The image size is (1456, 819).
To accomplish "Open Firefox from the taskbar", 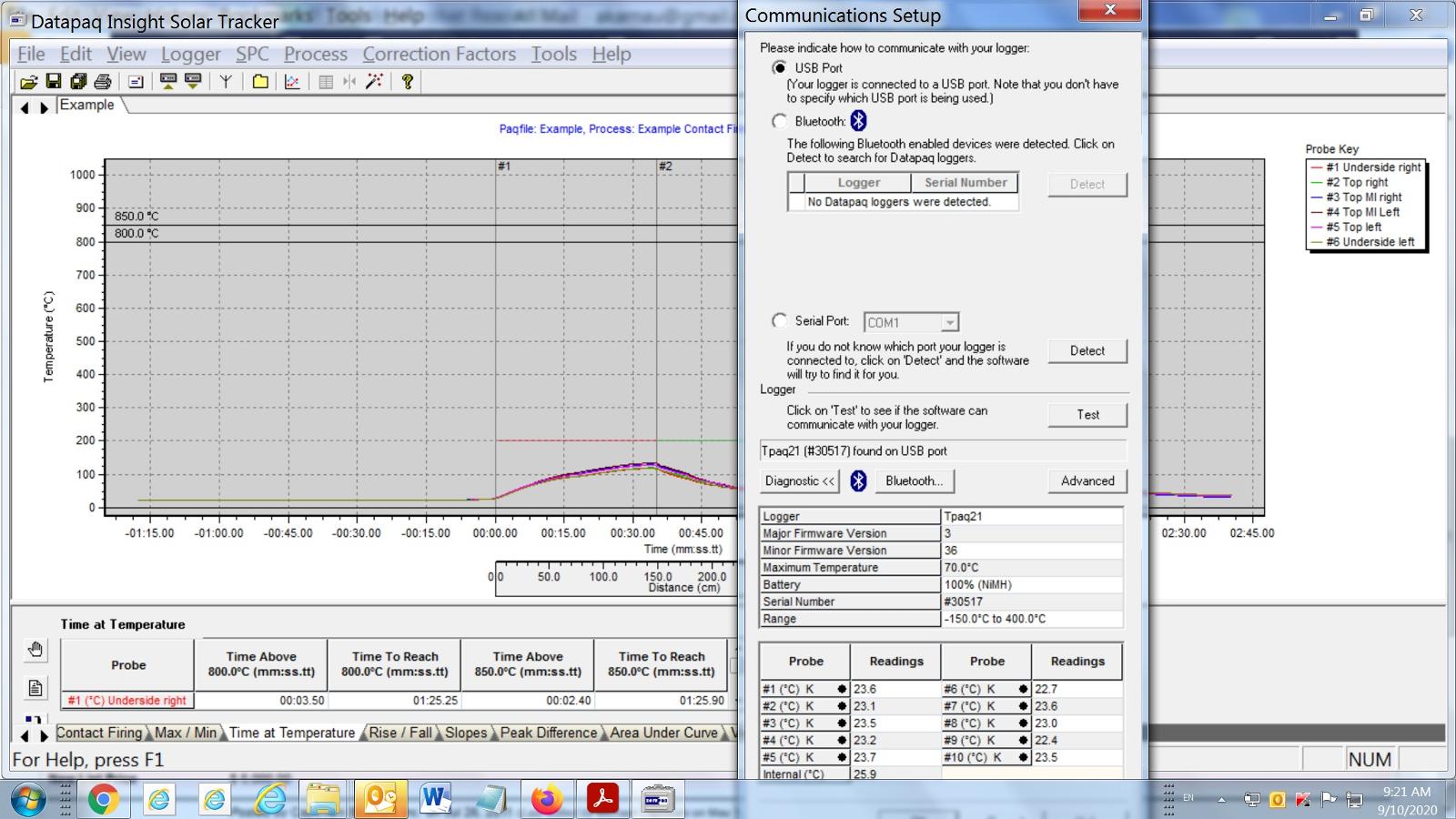I will (x=547, y=800).
